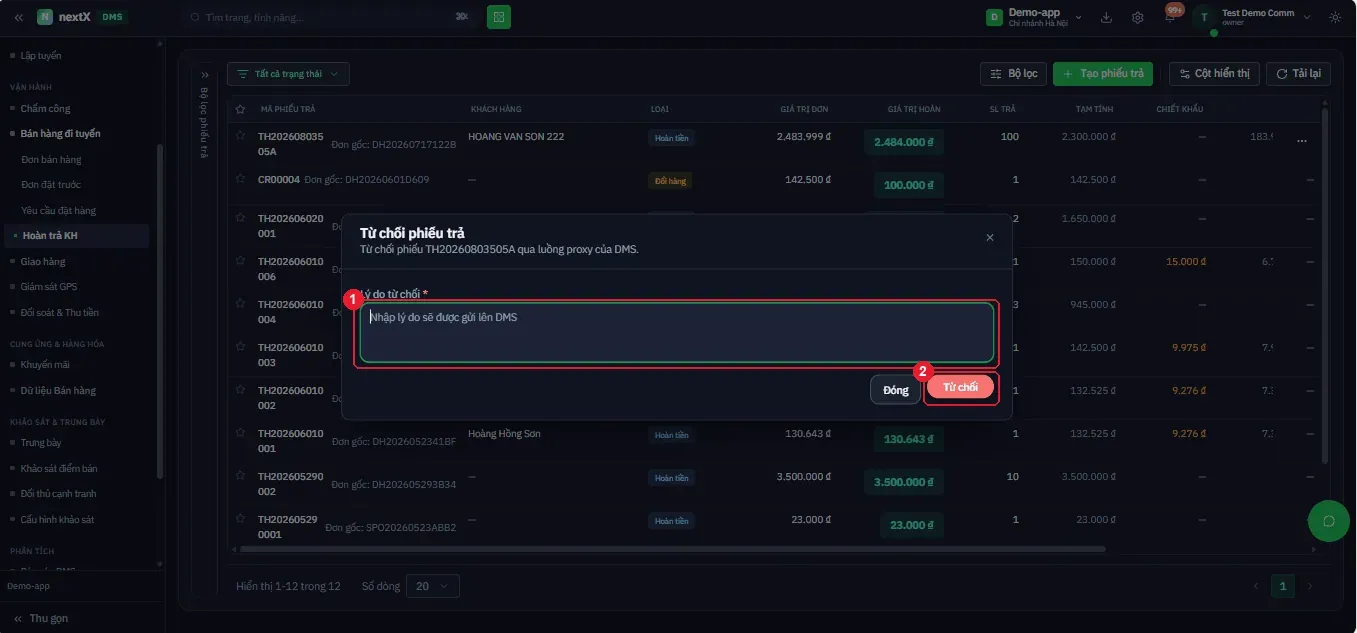Click the Tạo phiếu trả button
Image resolution: width=1357 pixels, height=633 pixels.
click(1103, 74)
